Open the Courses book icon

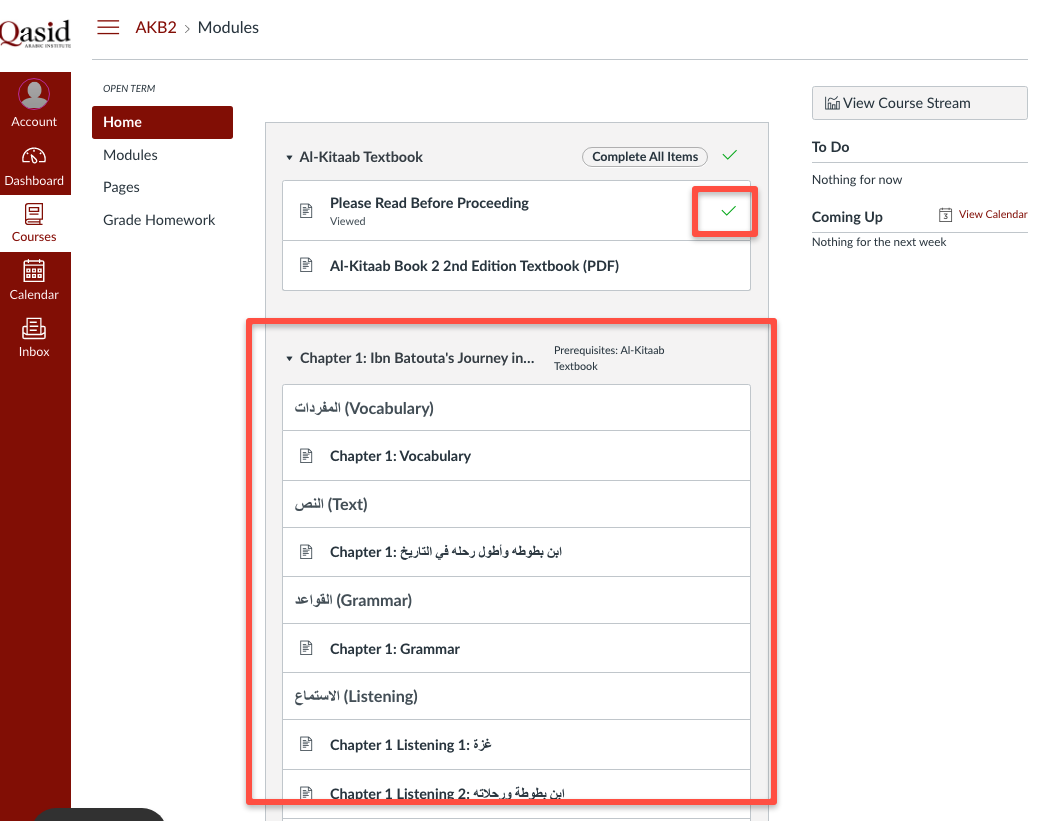tap(34, 214)
